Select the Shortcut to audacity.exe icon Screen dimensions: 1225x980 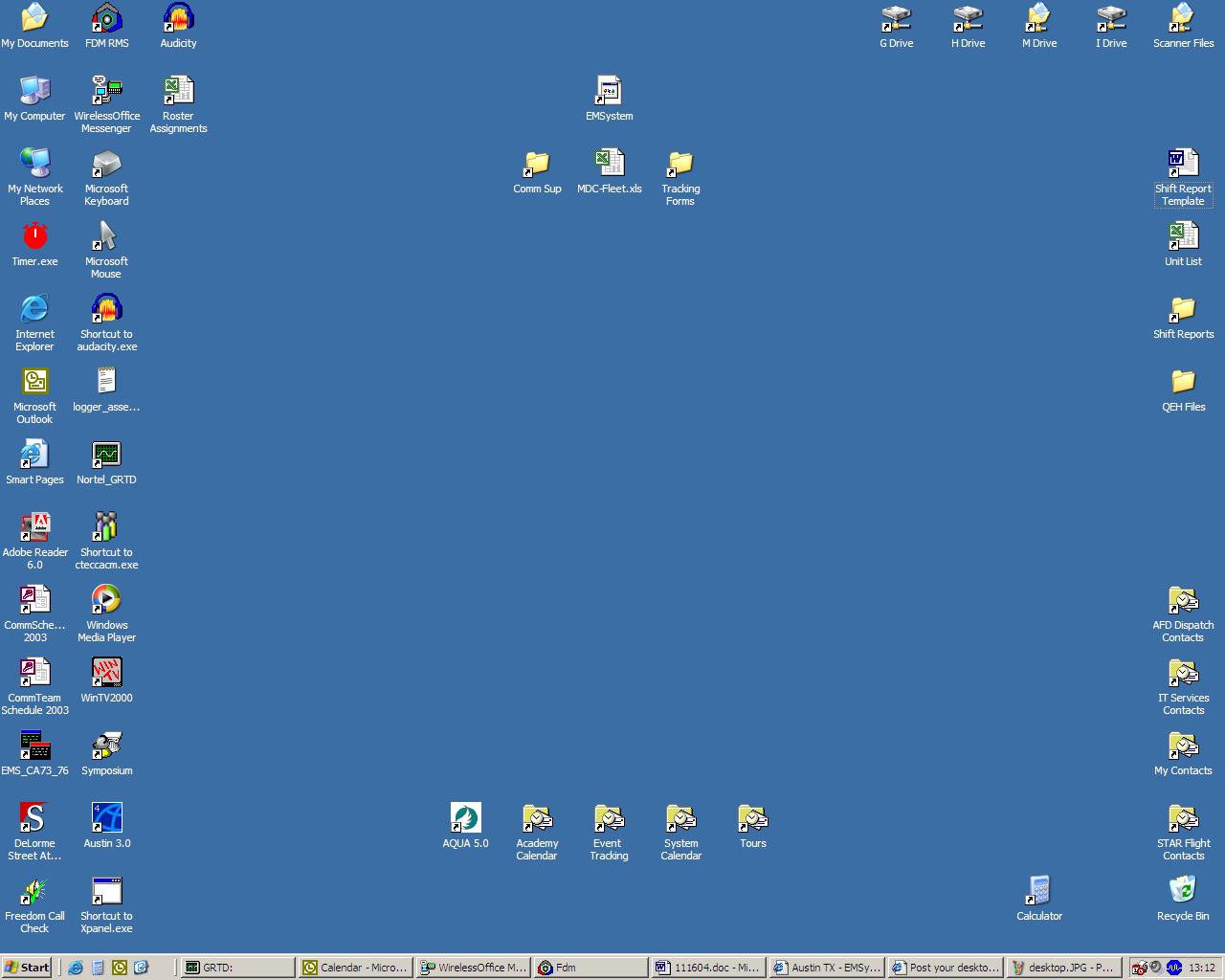(x=106, y=323)
